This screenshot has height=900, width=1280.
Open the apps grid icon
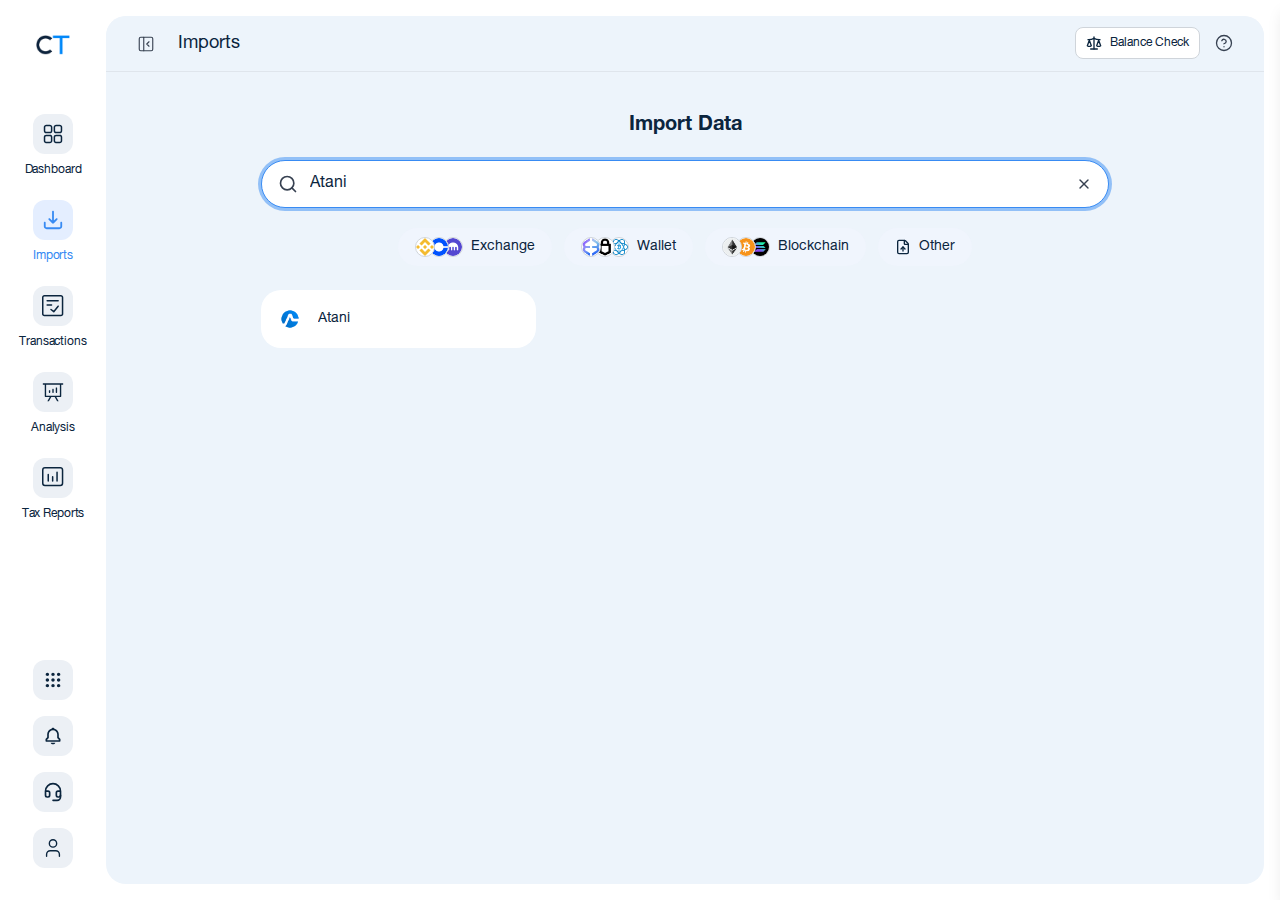(53, 680)
